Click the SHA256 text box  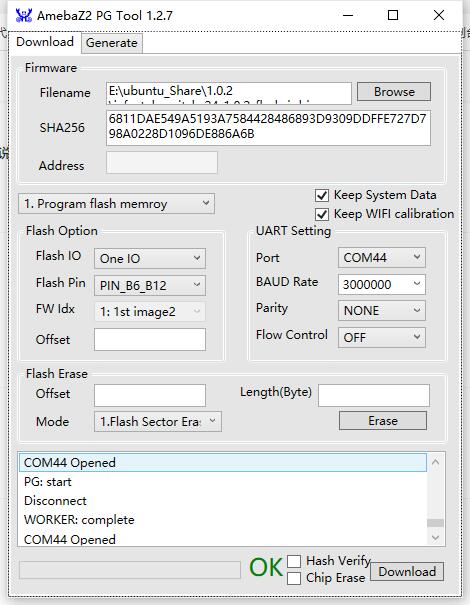pyautogui.click(x=268, y=128)
